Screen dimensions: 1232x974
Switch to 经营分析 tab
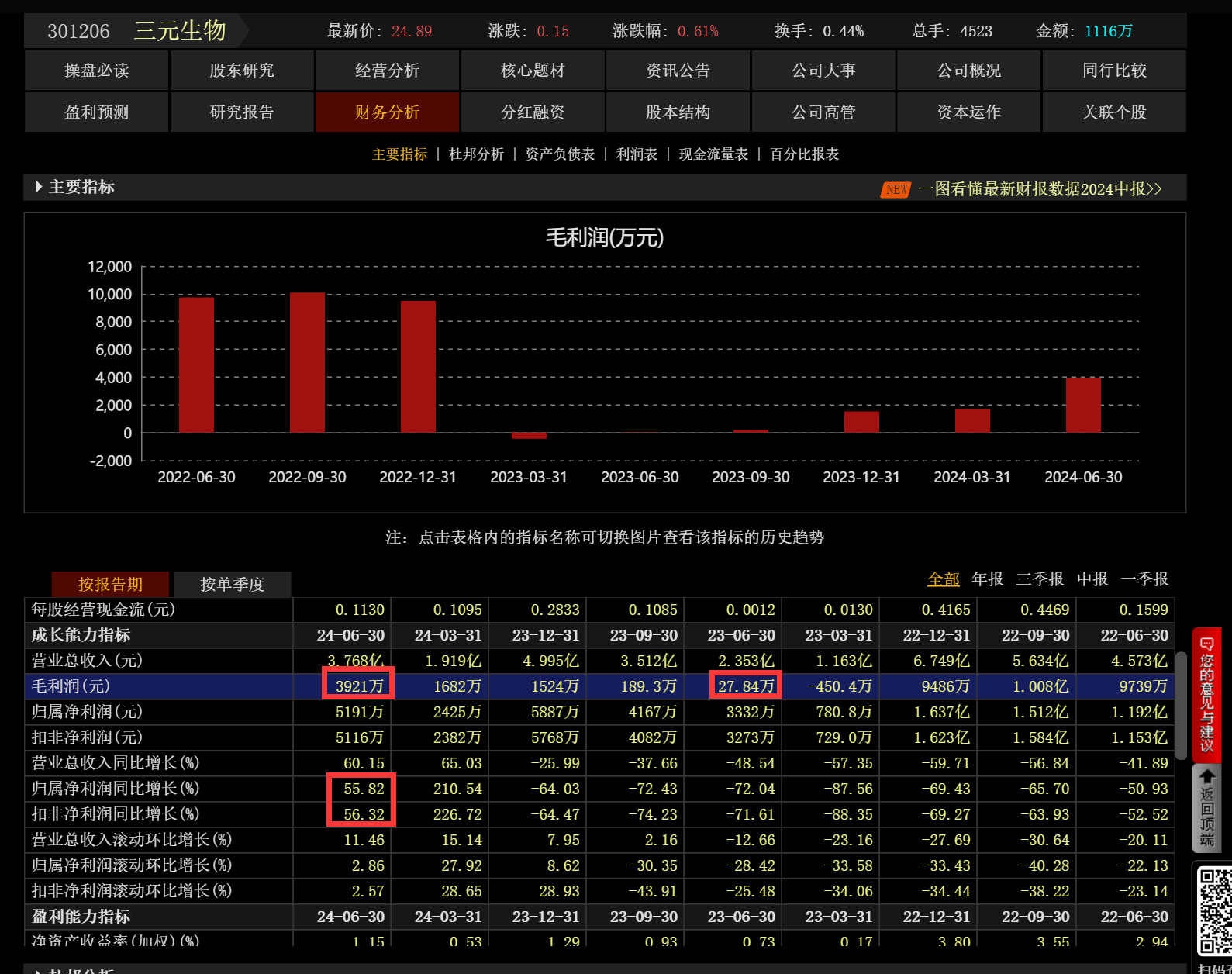coord(387,71)
